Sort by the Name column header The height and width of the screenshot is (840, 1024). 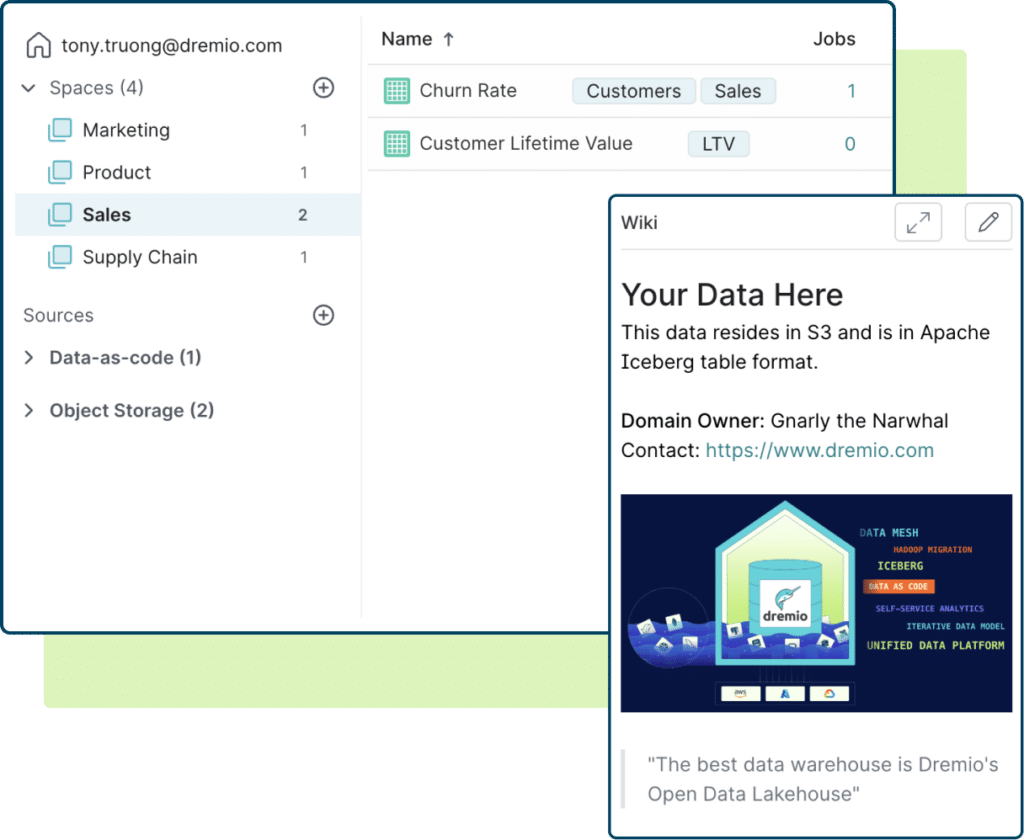click(407, 39)
